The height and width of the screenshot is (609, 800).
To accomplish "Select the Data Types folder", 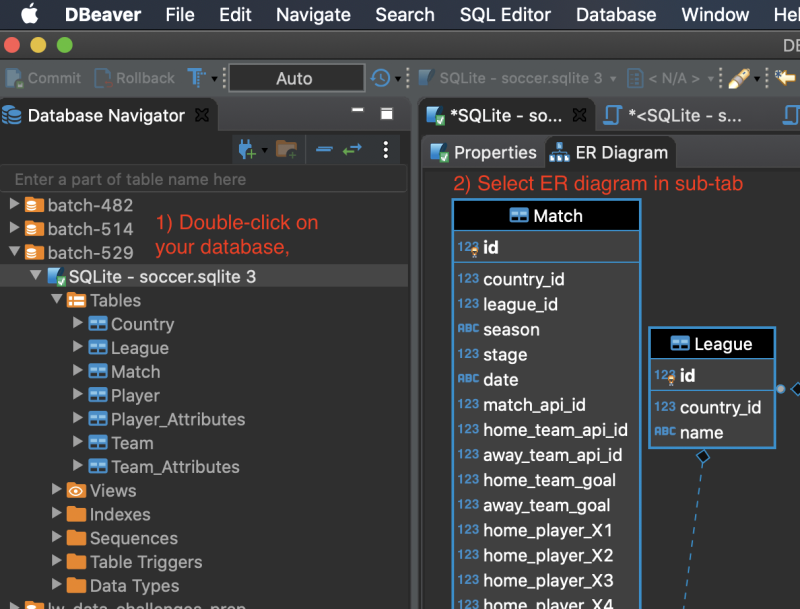I will [134, 586].
